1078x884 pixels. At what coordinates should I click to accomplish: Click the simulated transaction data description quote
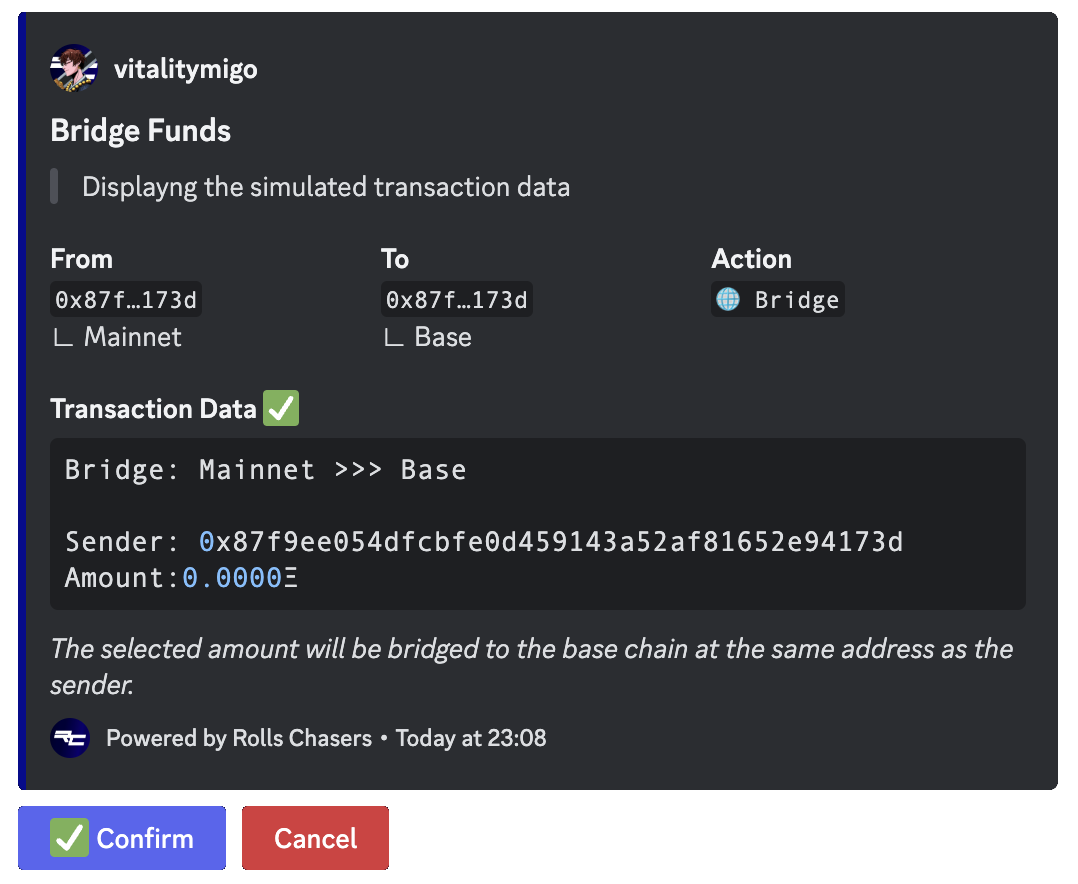tap(326, 187)
